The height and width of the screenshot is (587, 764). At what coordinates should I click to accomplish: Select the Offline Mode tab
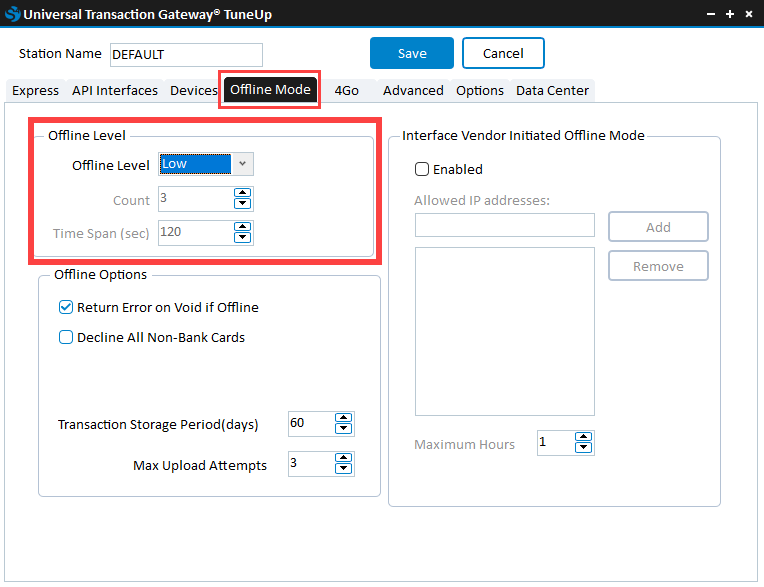coord(270,90)
